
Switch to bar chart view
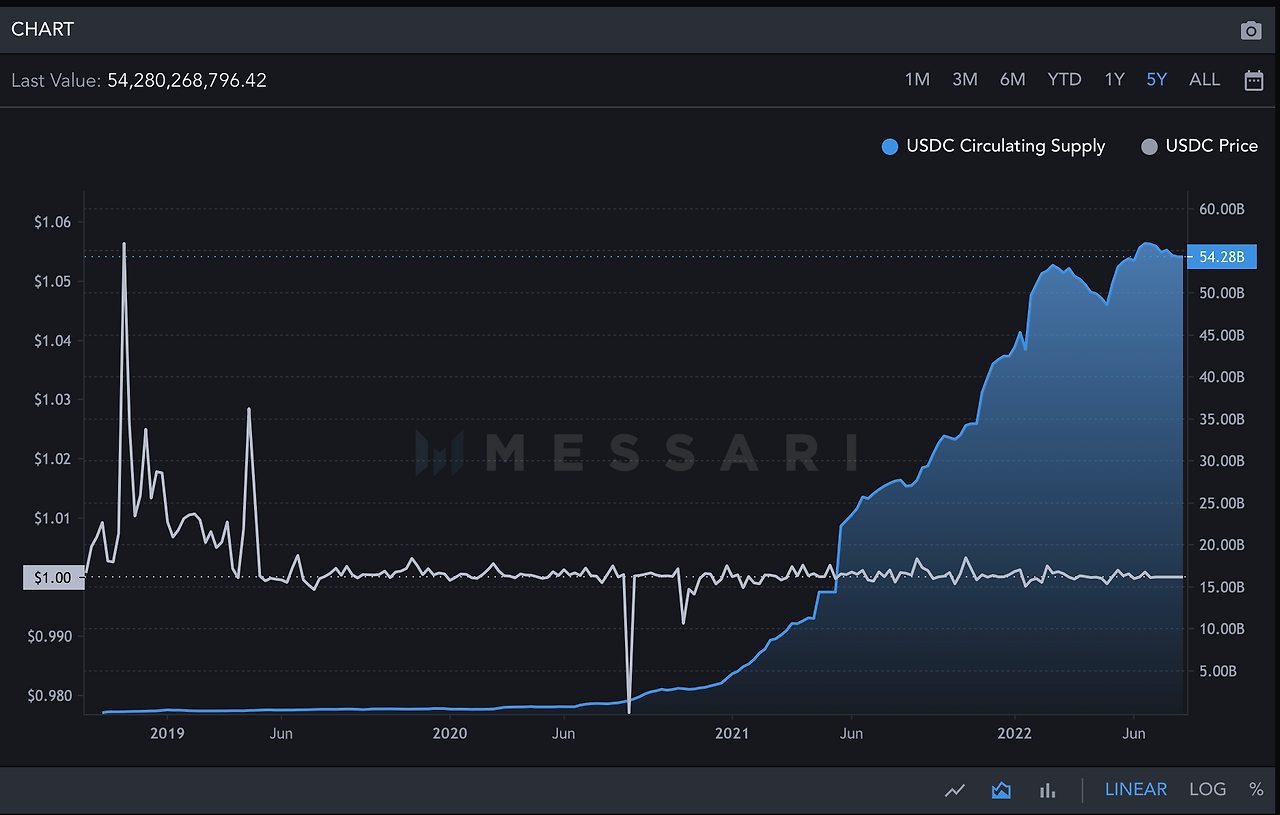click(1047, 790)
